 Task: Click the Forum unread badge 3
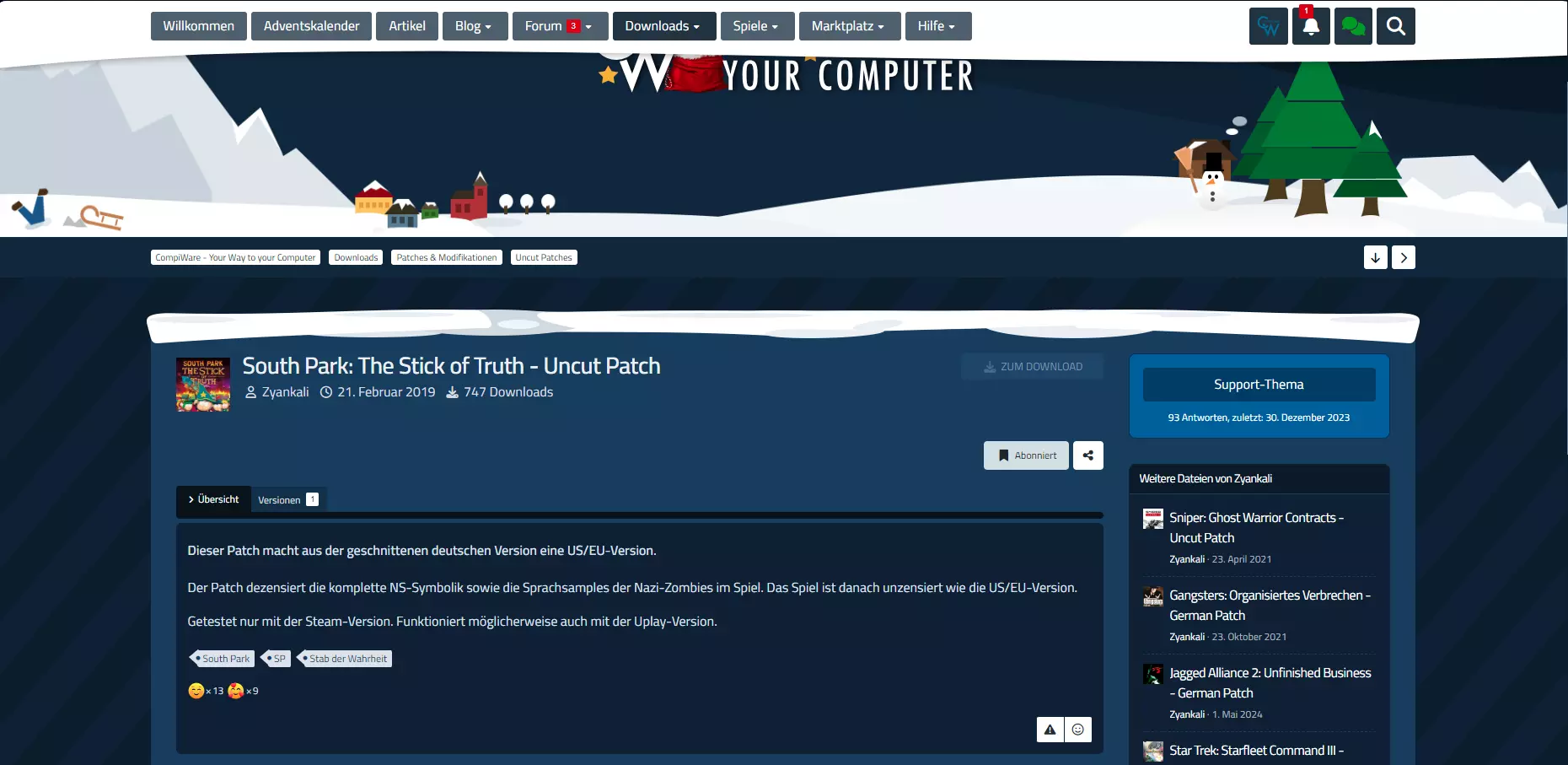[573, 26]
